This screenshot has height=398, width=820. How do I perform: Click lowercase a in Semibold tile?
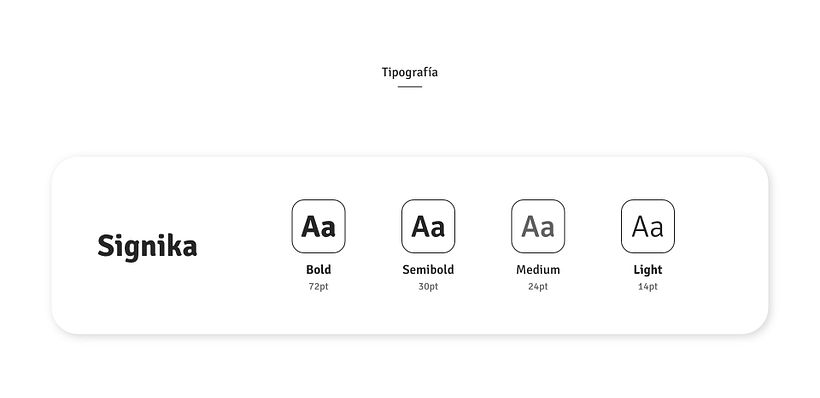tap(438, 229)
